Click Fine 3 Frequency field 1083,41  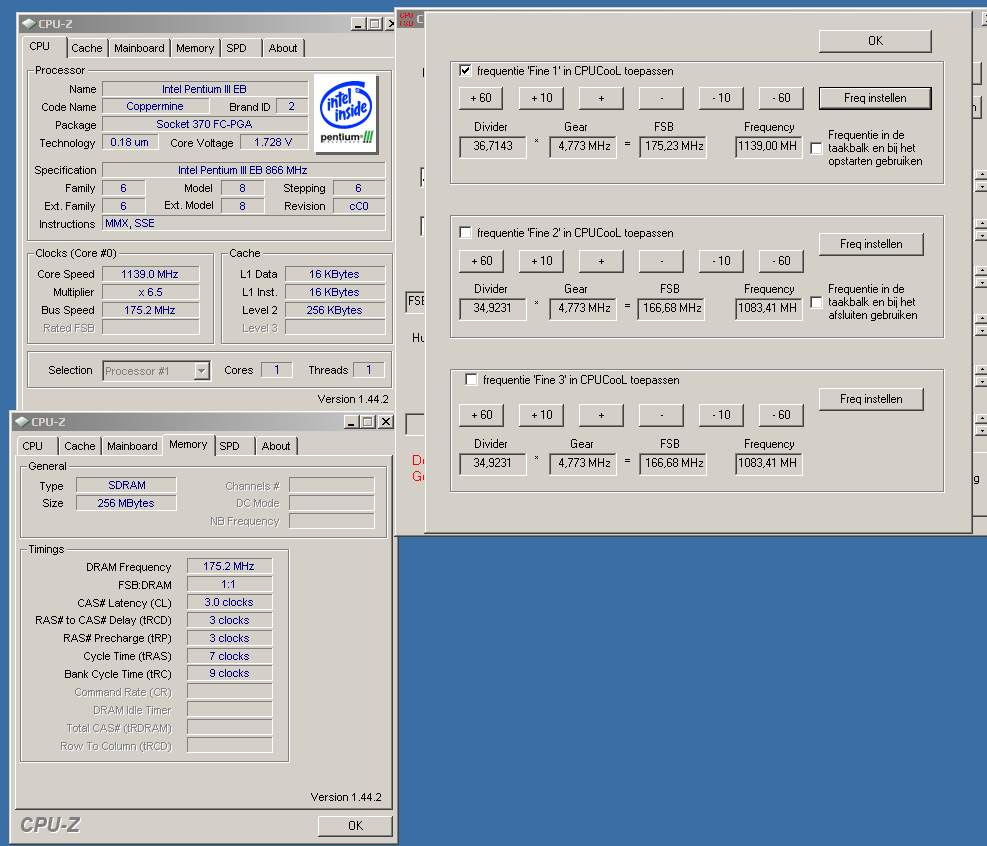pos(769,464)
